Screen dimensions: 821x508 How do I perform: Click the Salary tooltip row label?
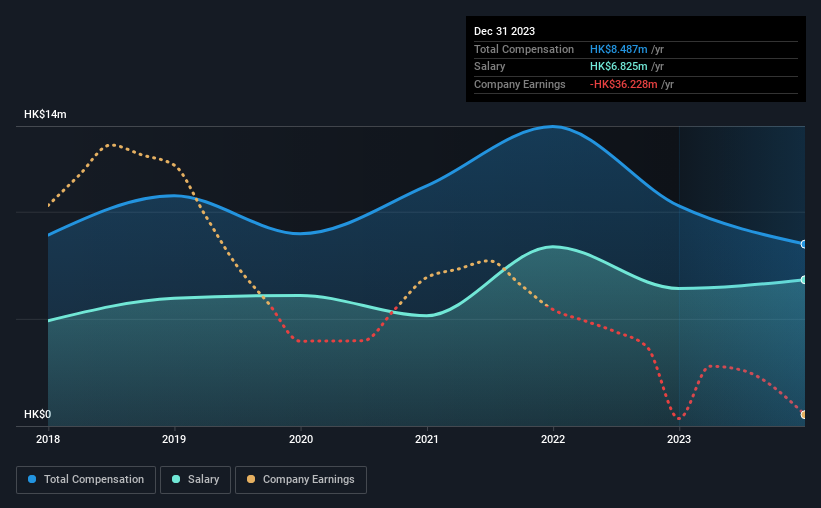coord(490,67)
